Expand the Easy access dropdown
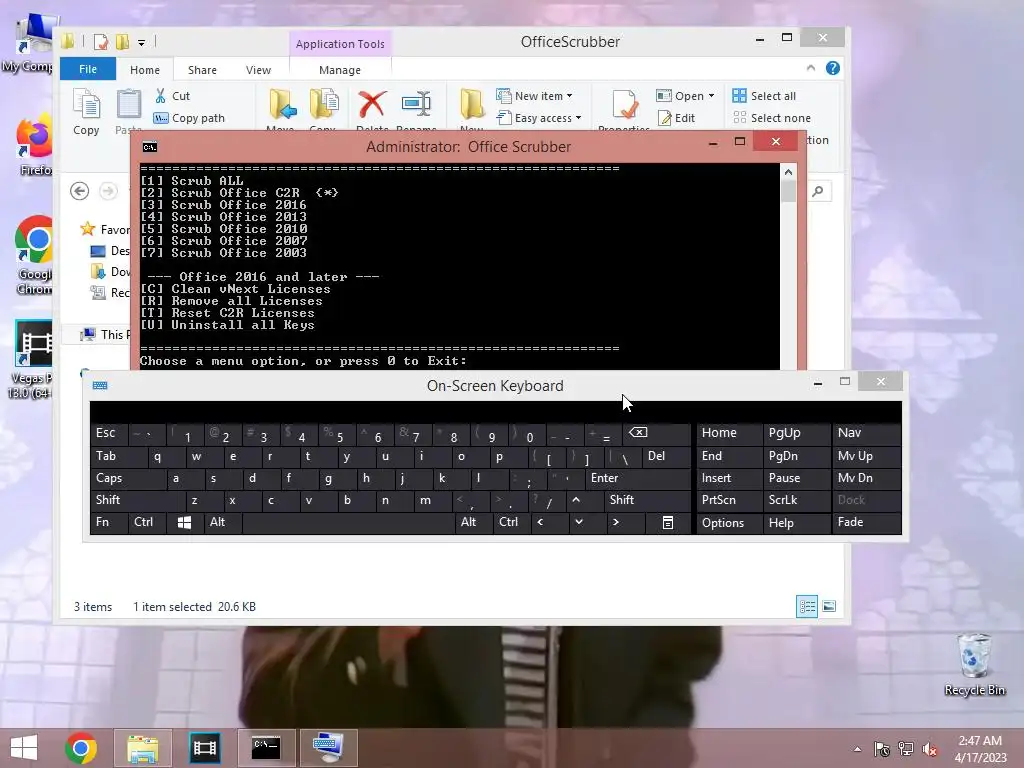The image size is (1024, 768). pyautogui.click(x=578, y=118)
